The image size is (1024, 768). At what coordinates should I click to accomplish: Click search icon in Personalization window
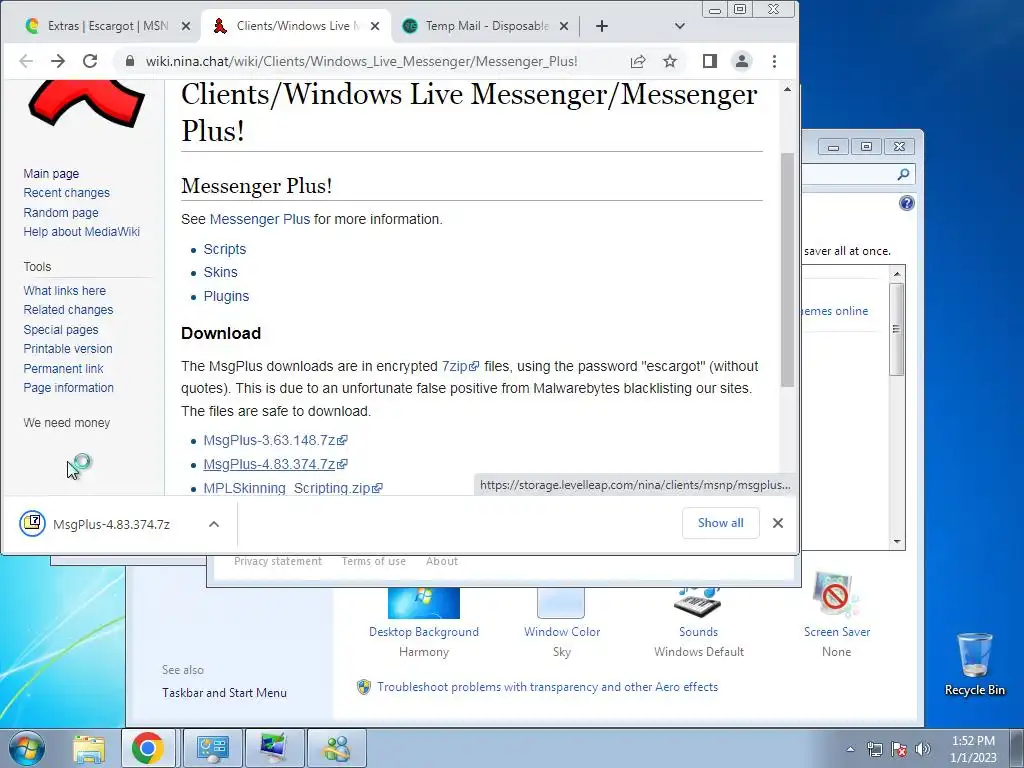[903, 174]
